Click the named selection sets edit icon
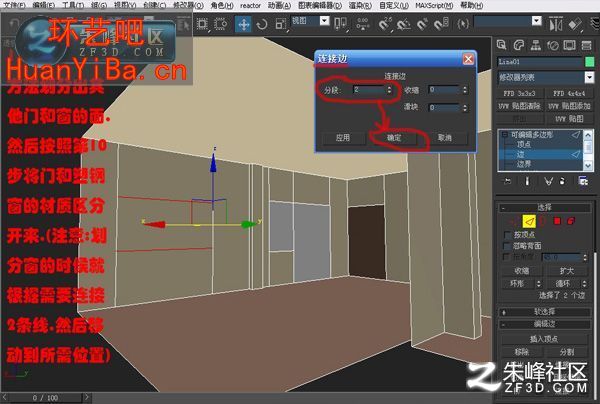The height and width of the screenshot is (404, 600). [463, 24]
